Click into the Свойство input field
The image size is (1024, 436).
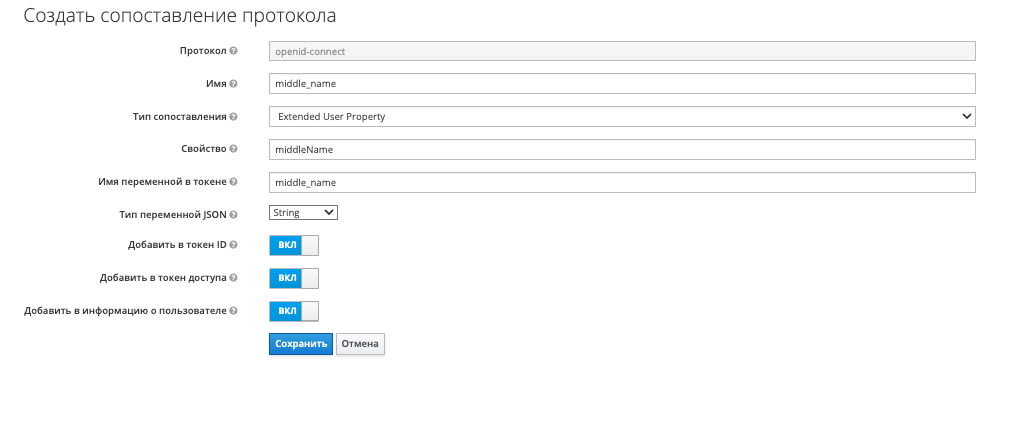(x=621, y=149)
